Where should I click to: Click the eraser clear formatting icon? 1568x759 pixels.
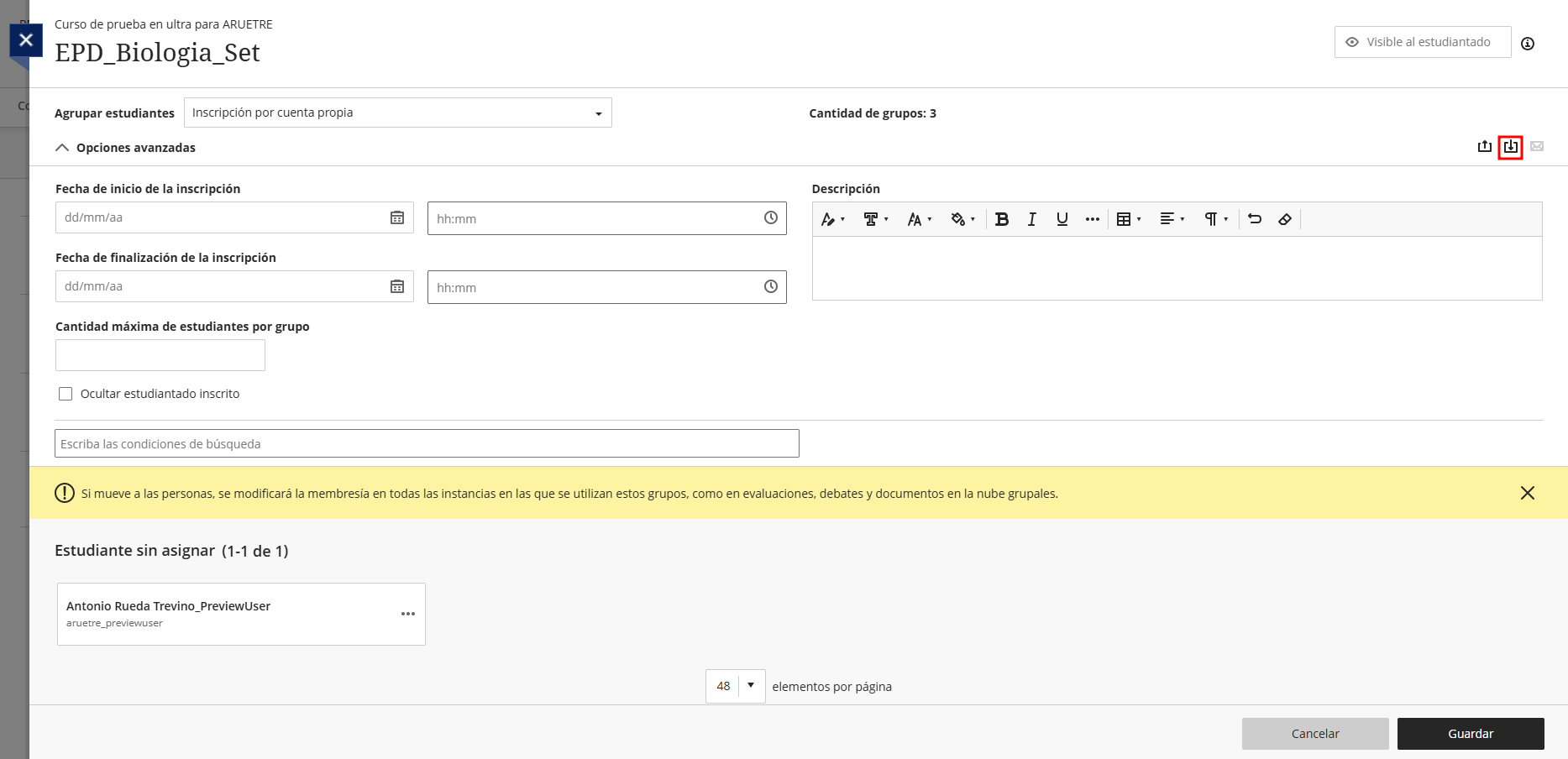pos(1284,219)
